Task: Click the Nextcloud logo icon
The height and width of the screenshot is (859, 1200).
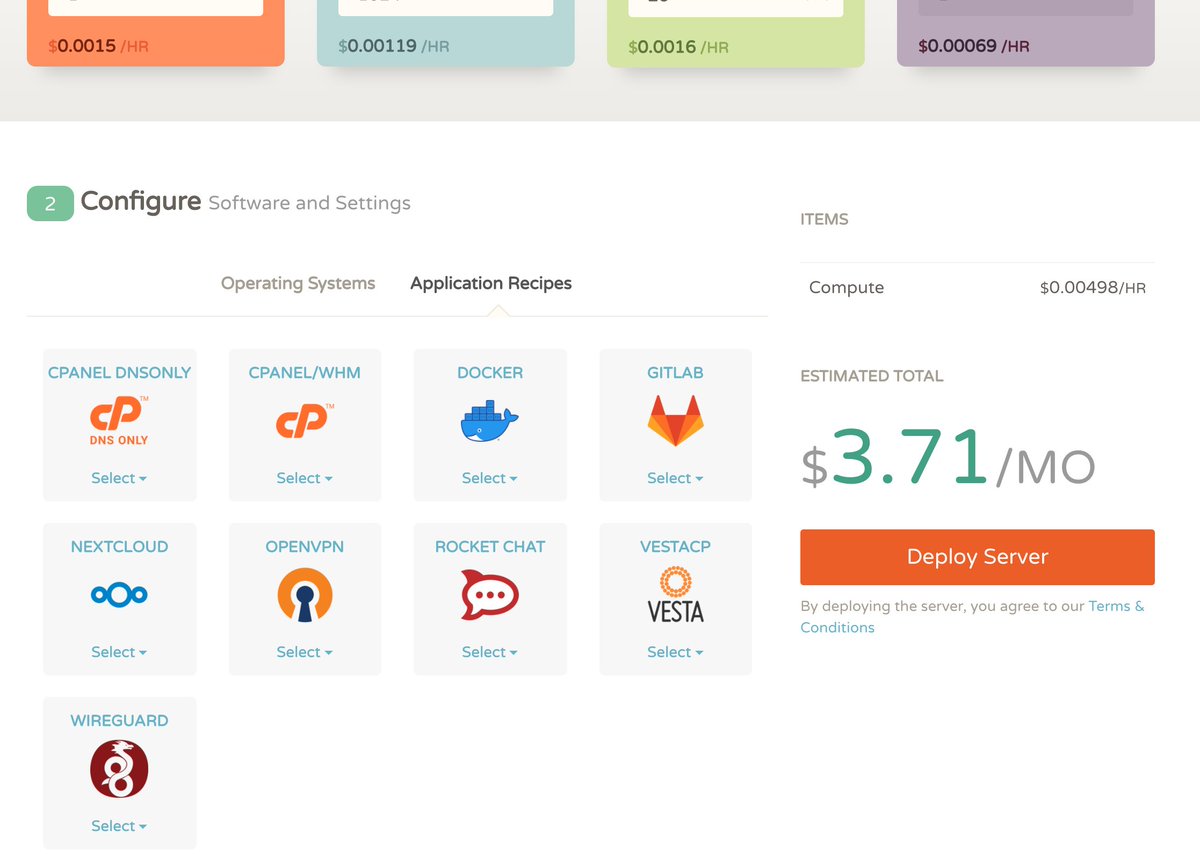Action: [119, 595]
